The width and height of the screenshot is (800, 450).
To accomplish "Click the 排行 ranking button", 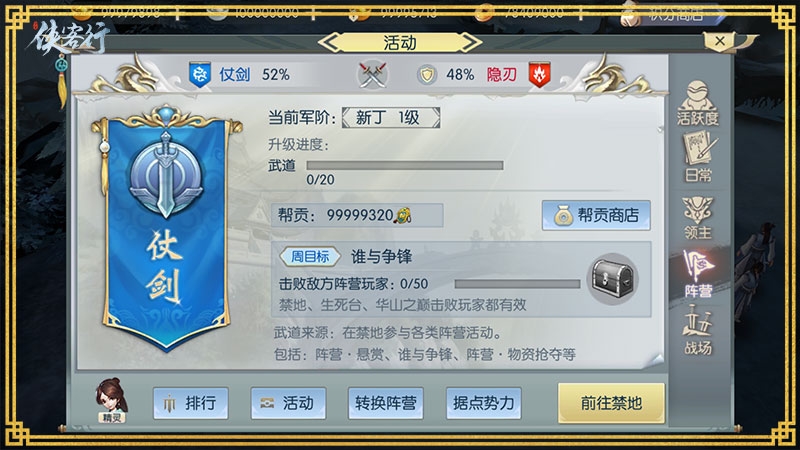I will click(190, 403).
